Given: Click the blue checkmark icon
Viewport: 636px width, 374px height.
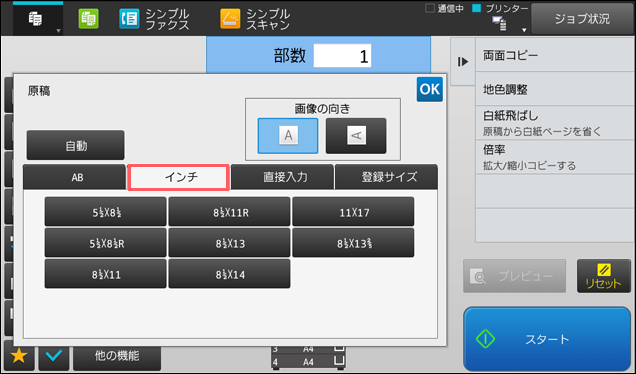Looking at the screenshot, I should 54,356.
